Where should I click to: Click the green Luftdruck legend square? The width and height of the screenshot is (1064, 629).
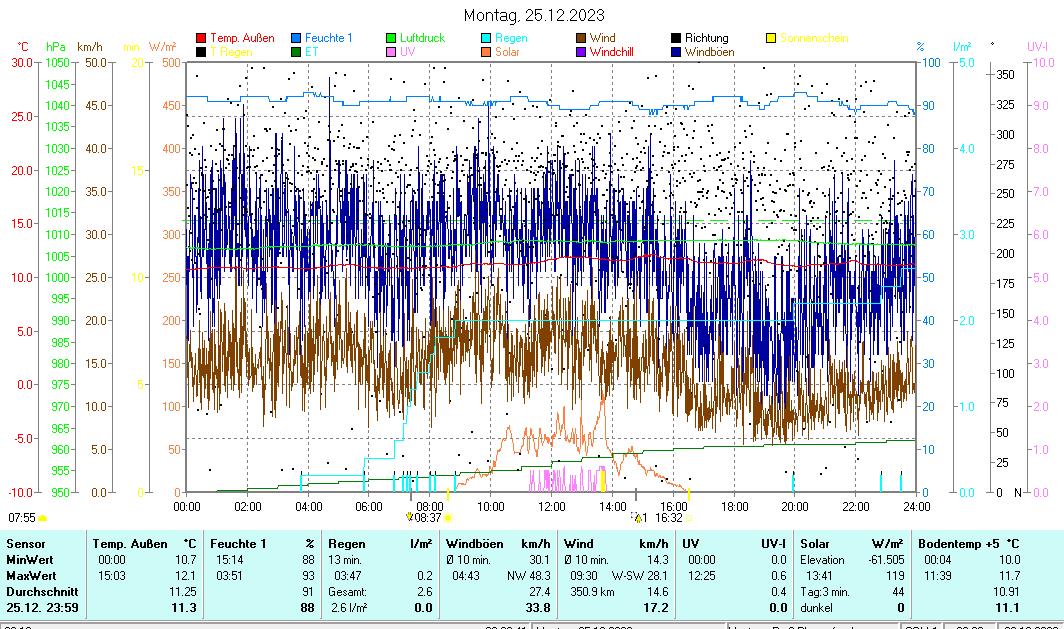pyautogui.click(x=392, y=38)
